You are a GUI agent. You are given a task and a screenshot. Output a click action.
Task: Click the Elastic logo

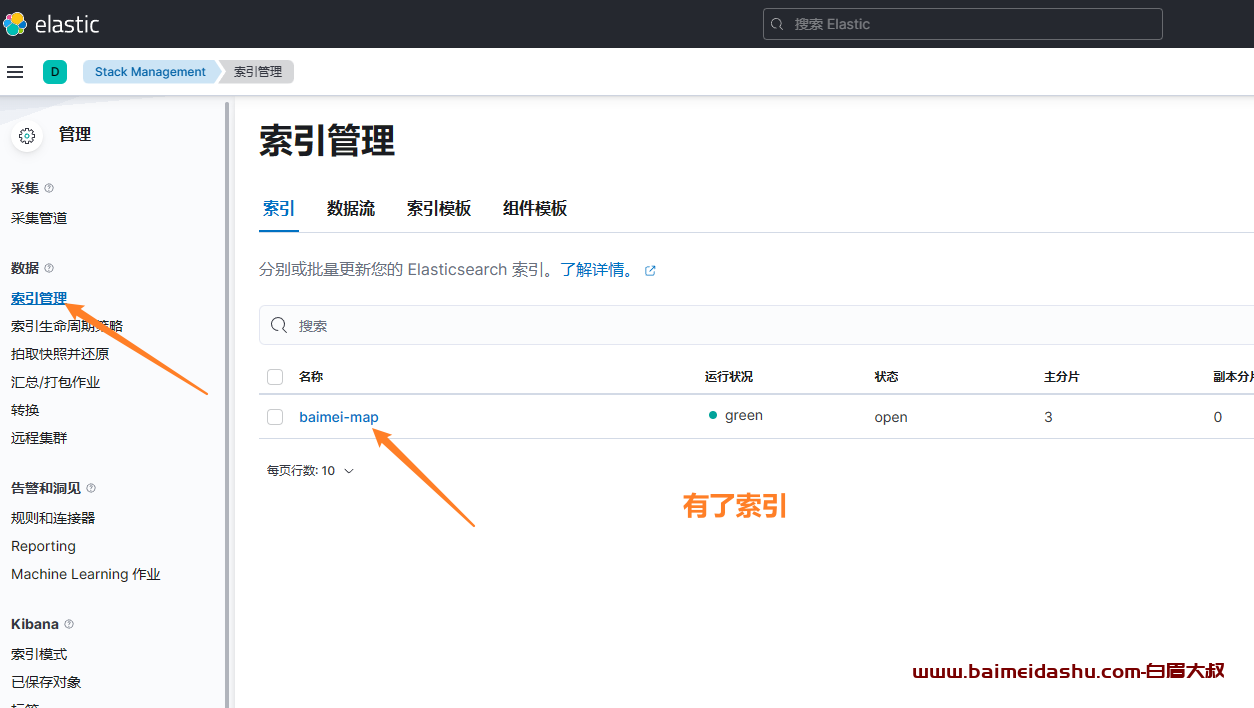point(51,24)
